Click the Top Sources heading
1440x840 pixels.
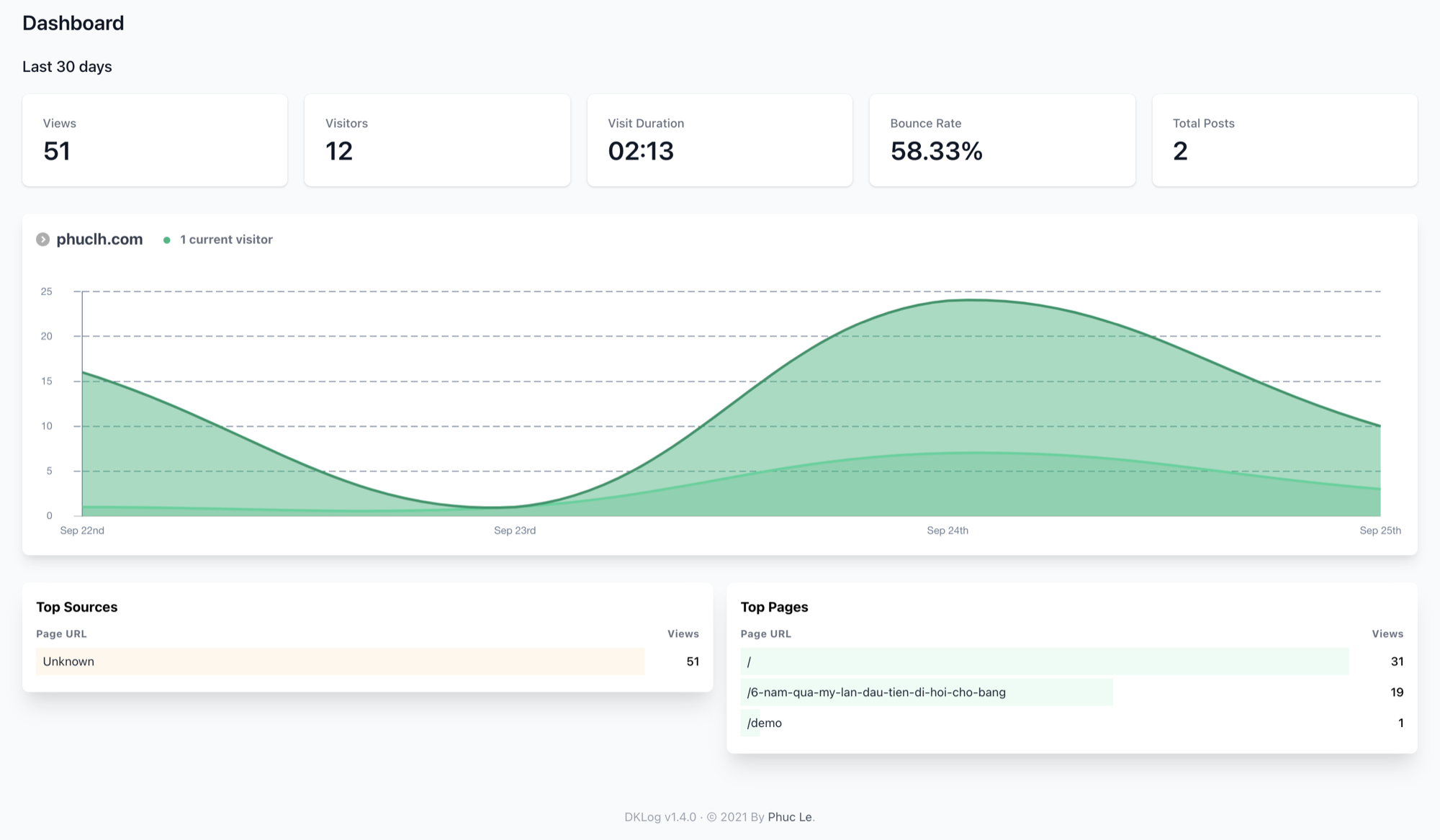[x=77, y=607]
